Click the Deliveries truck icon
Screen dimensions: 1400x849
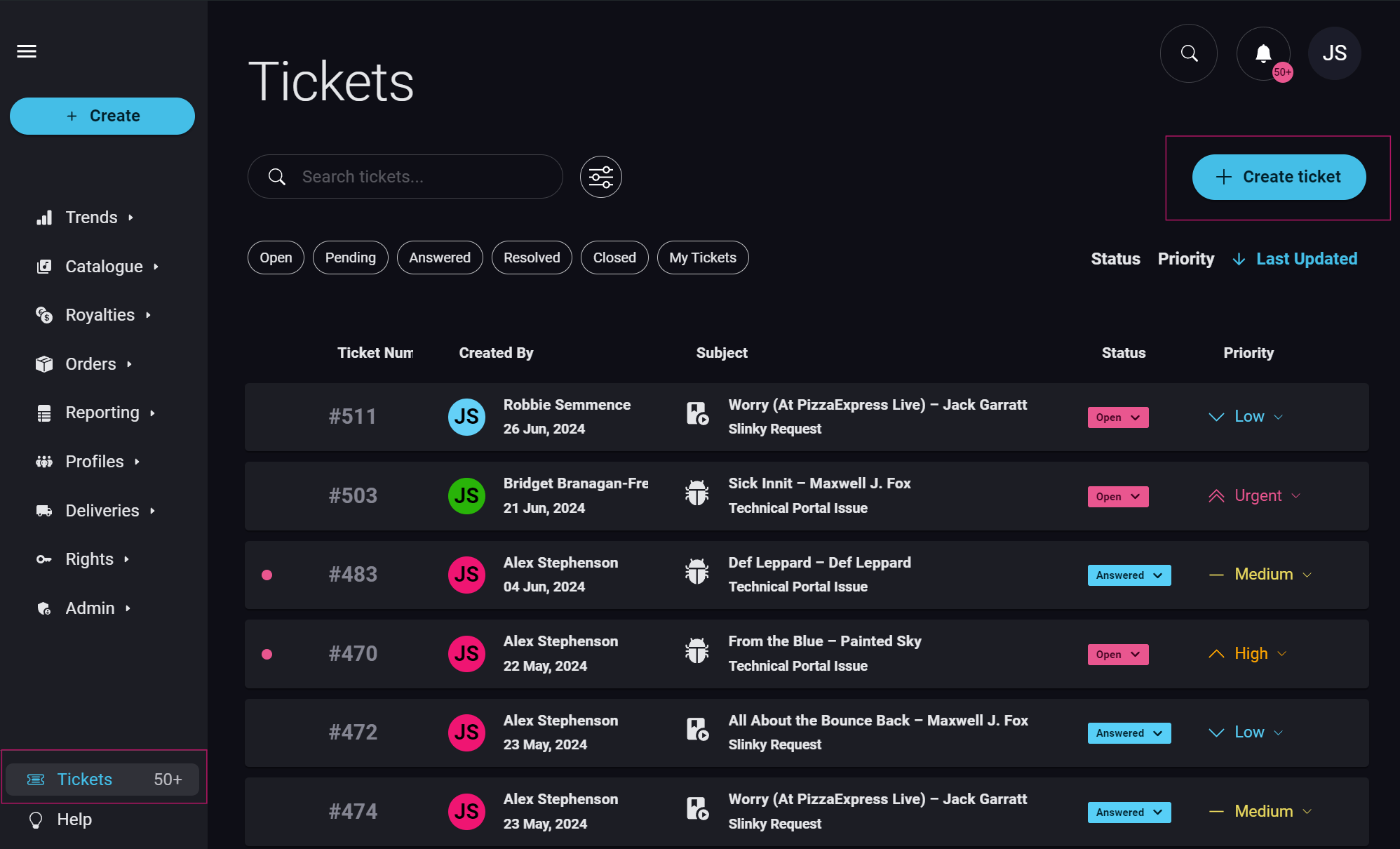click(x=44, y=511)
